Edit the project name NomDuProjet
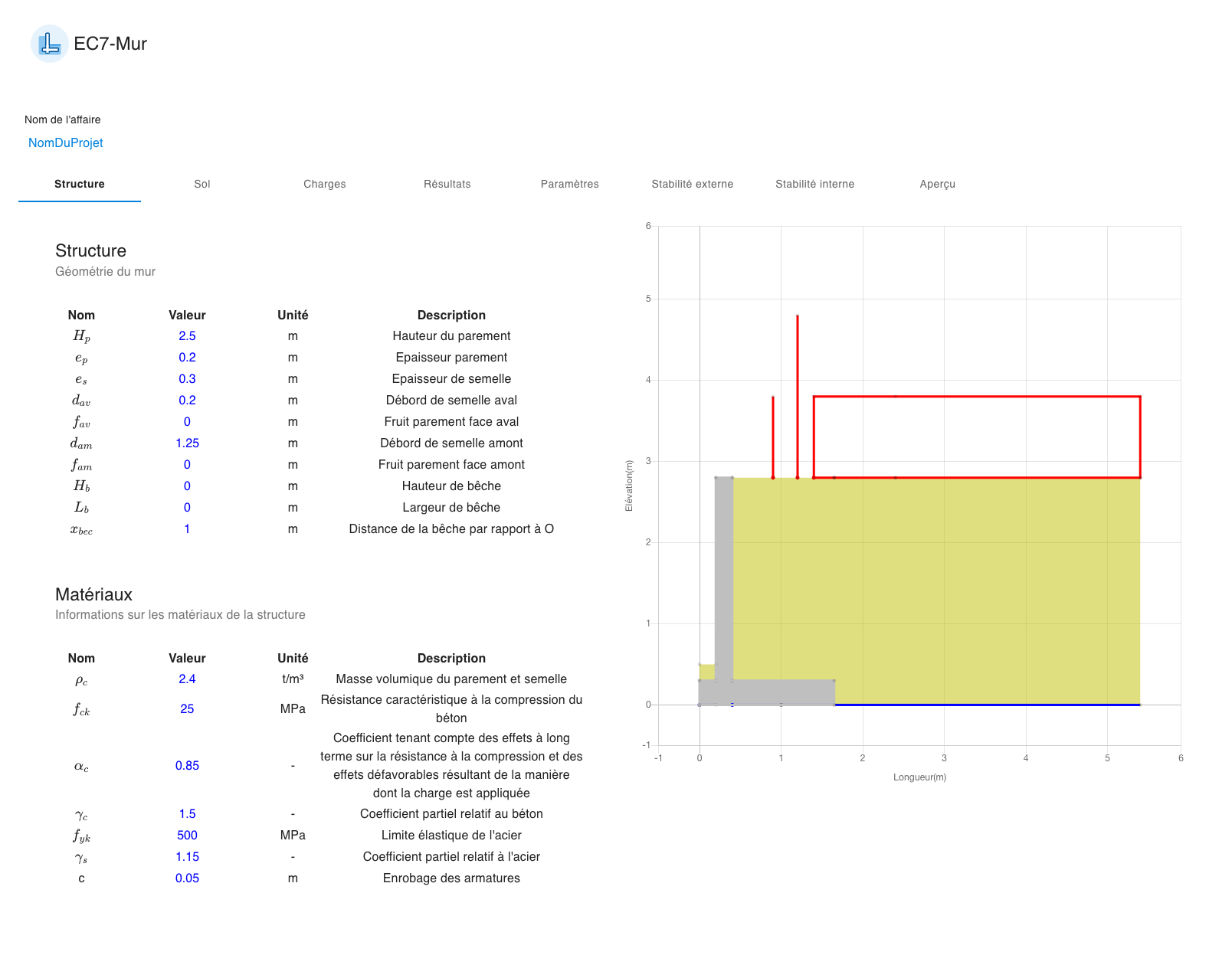1232x978 pixels. point(65,142)
